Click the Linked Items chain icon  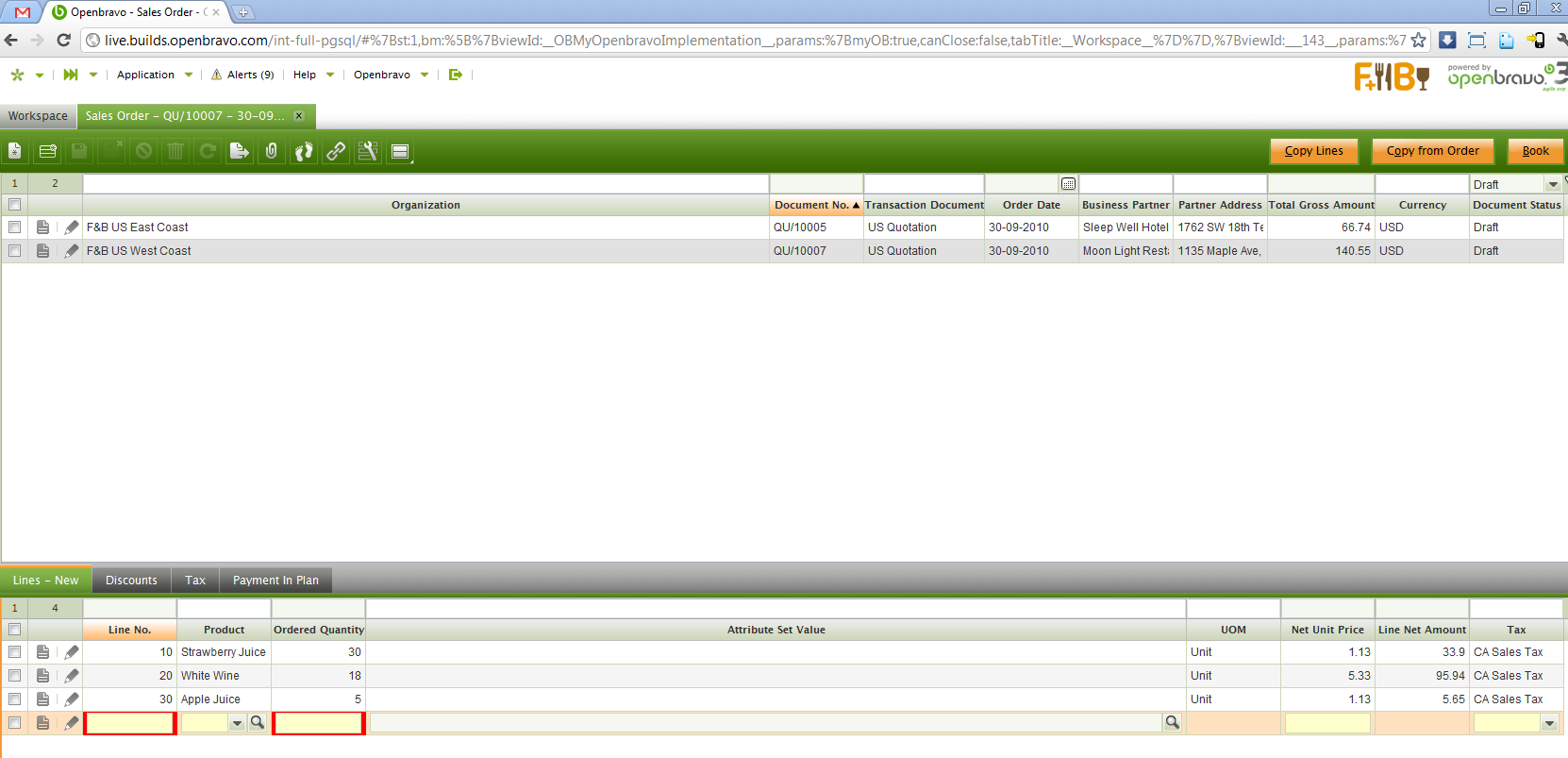(x=336, y=151)
